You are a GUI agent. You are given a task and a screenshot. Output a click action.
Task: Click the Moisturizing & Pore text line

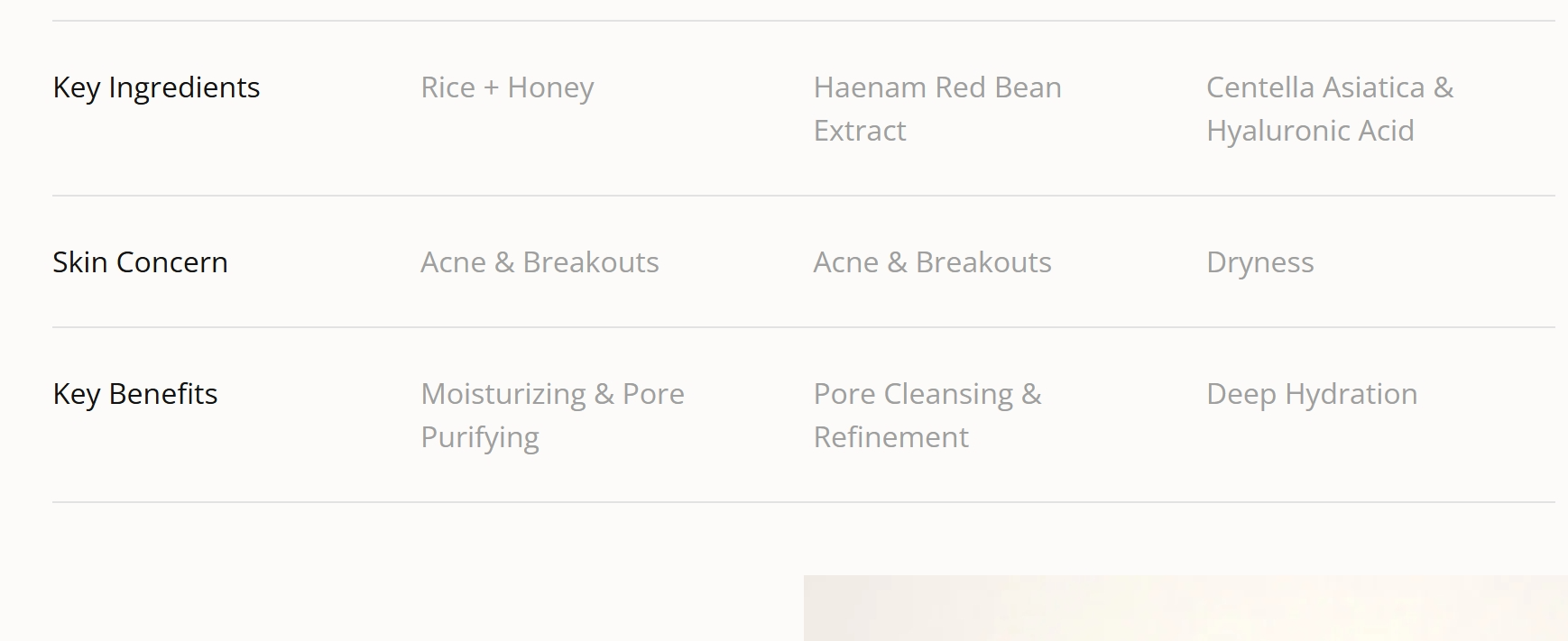tap(552, 394)
